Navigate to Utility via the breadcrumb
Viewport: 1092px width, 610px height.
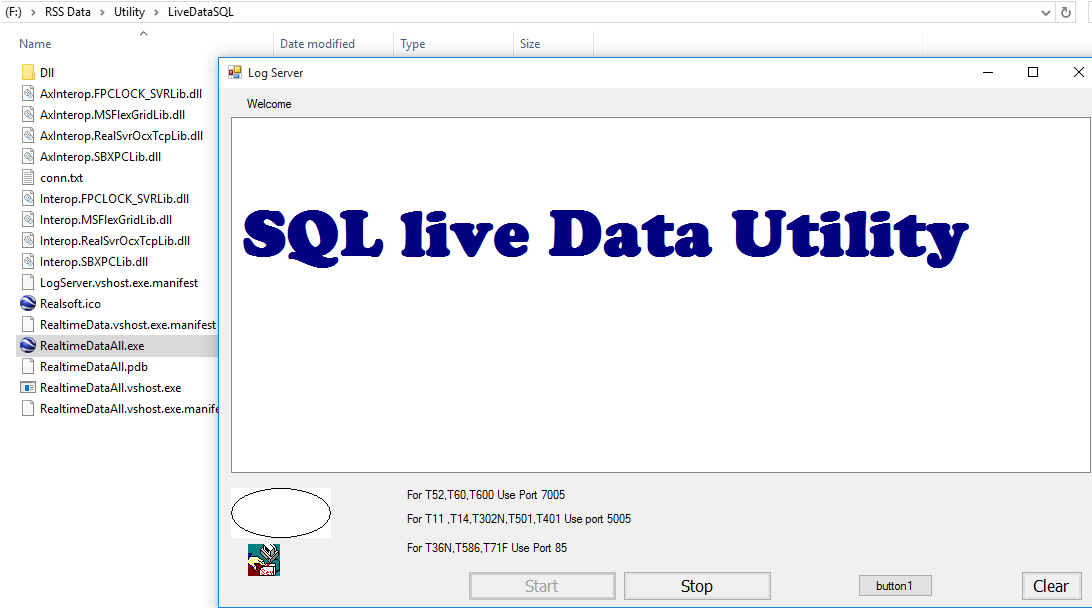pos(129,11)
